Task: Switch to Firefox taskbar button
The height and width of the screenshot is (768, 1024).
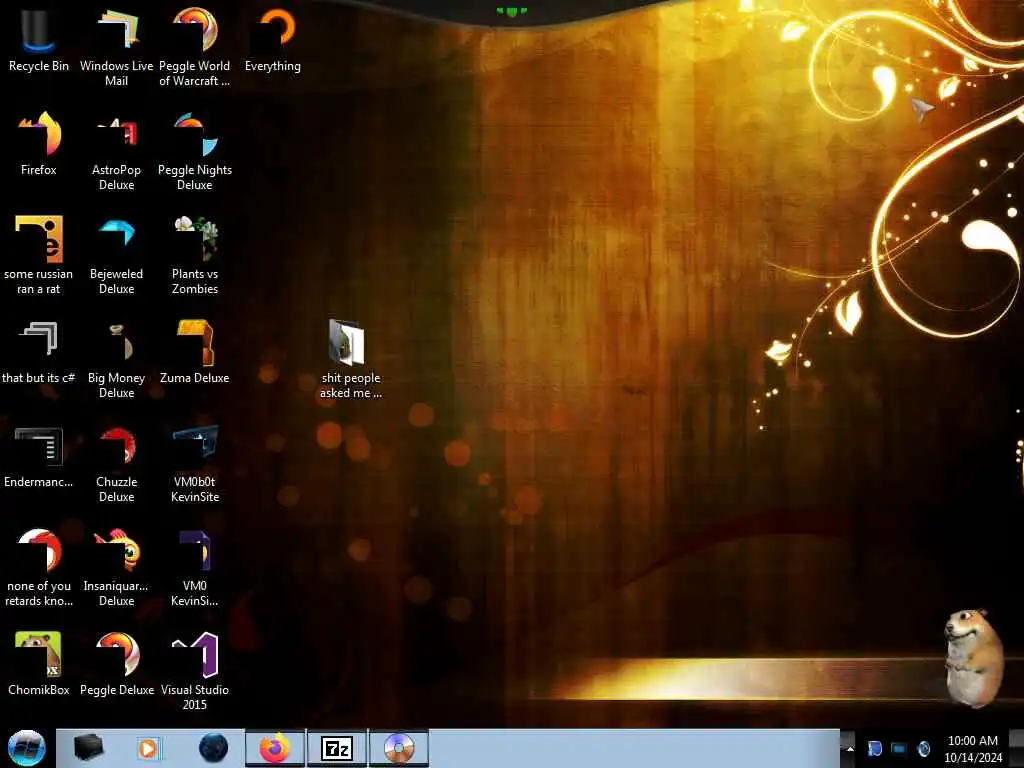Action: (275, 748)
